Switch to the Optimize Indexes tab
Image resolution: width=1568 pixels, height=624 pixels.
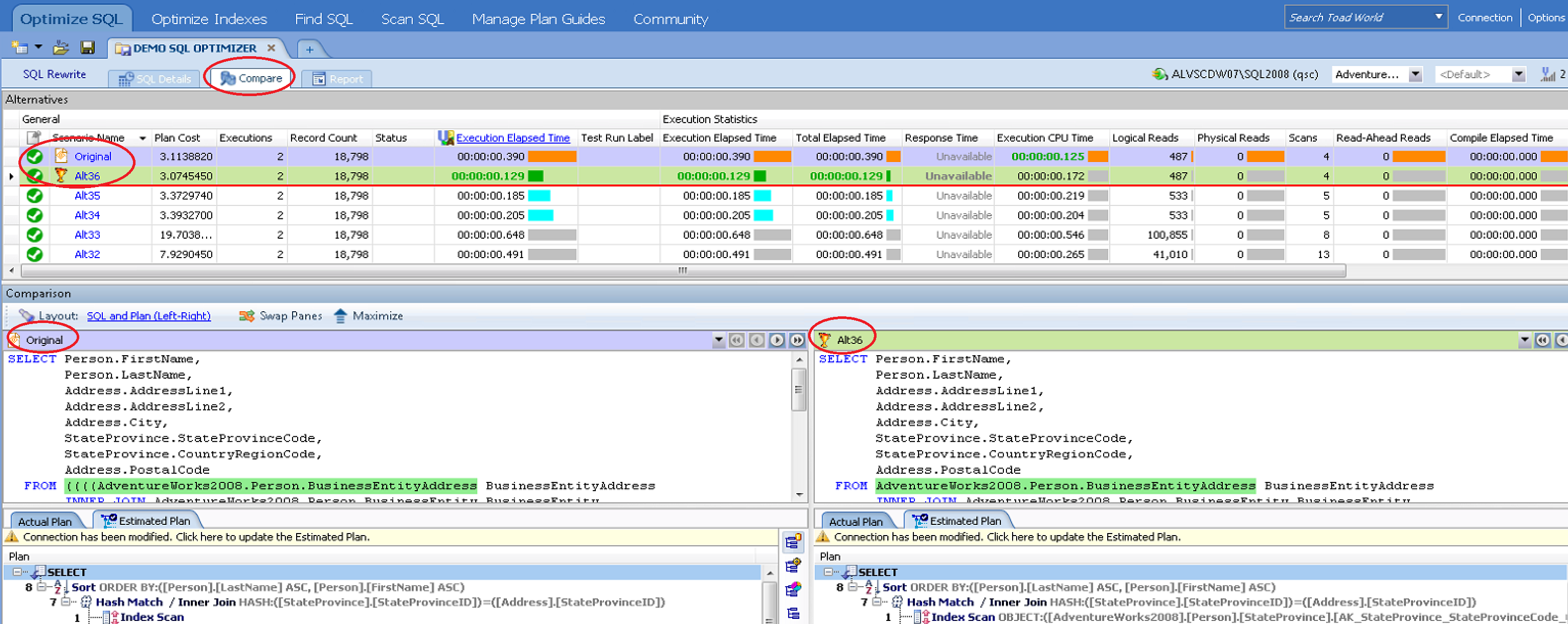209,19
